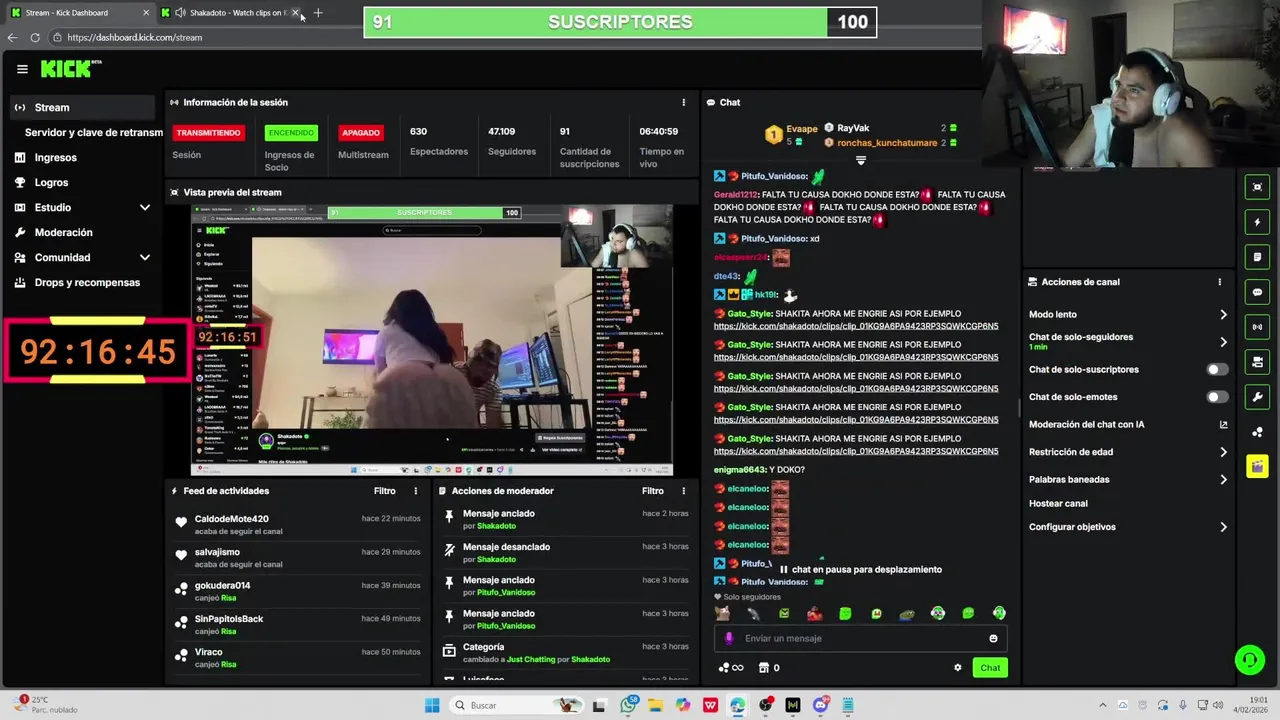Open chat settings gear icon
The width and height of the screenshot is (1280, 720).
point(957,668)
